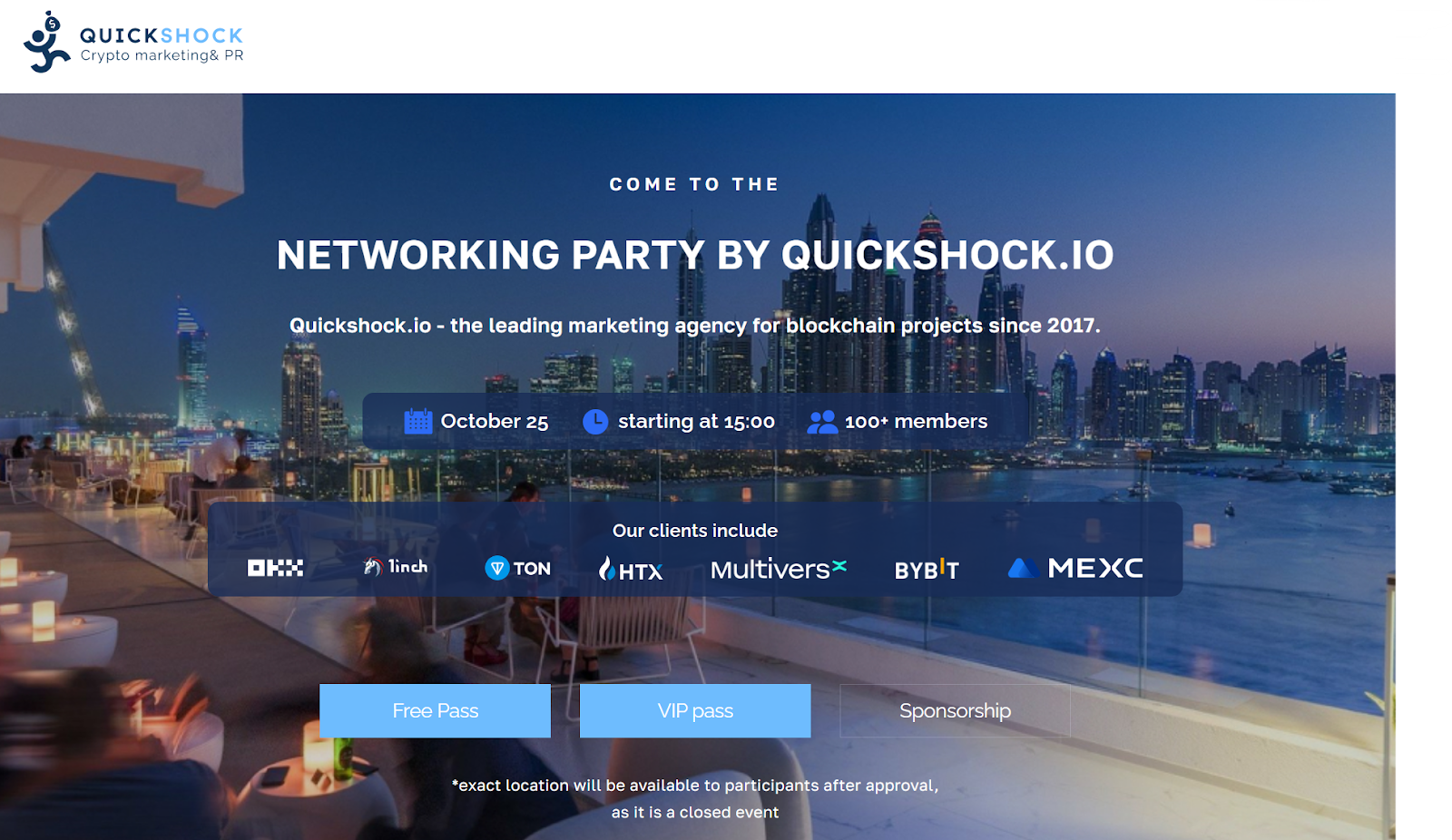The height and width of the screenshot is (840, 1452).
Task: Click the 'starting at 15:00' text
Action: pos(696,422)
